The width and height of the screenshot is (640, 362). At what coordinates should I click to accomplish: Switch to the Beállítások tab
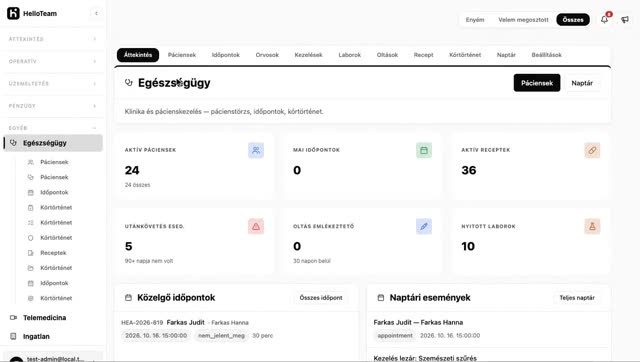point(547,55)
